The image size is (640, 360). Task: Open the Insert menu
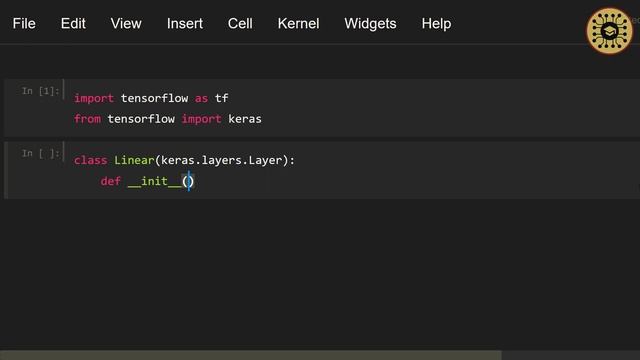pos(184,24)
